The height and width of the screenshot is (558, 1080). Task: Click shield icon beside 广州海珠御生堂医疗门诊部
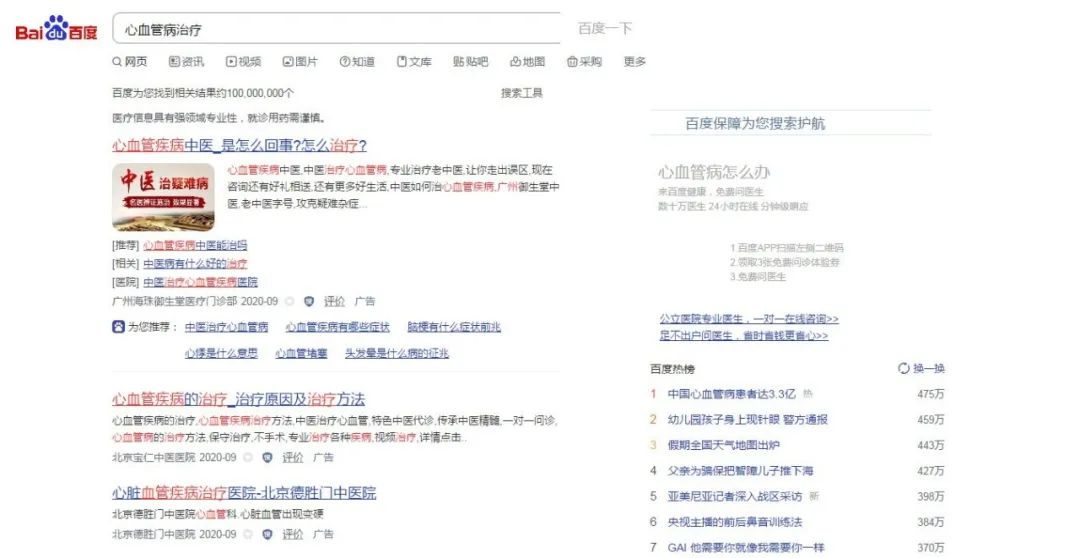point(309,301)
